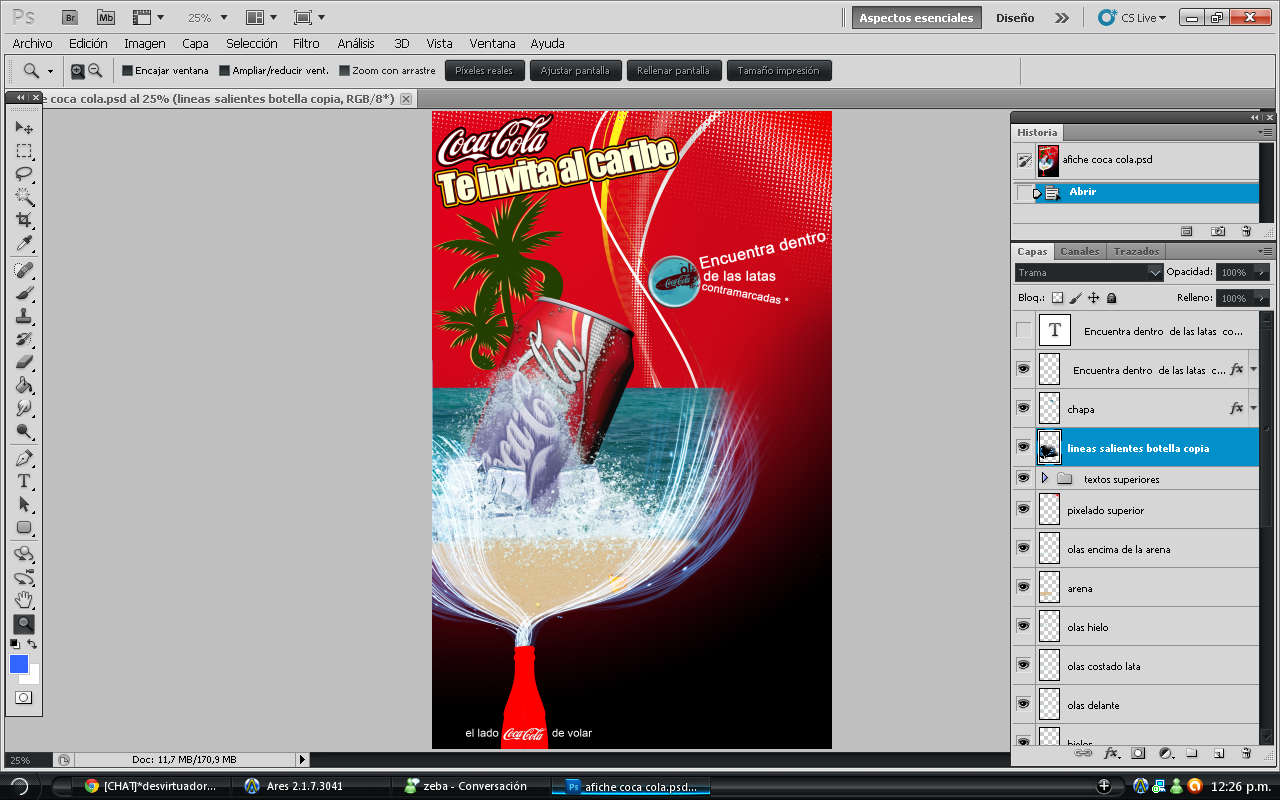Open the Capa menu
This screenshot has width=1280, height=800.
click(x=196, y=44)
